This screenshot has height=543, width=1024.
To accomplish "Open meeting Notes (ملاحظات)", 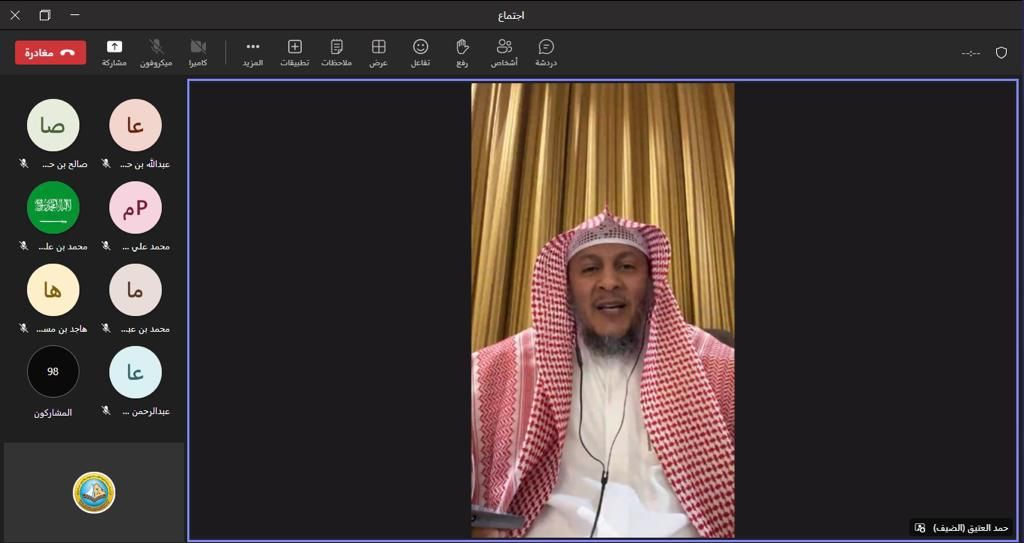I will click(x=336, y=53).
